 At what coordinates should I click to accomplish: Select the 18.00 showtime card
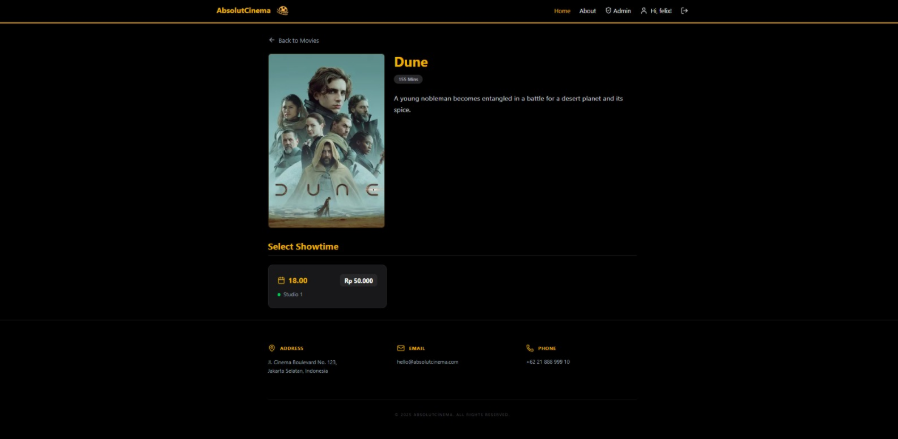pyautogui.click(x=327, y=286)
